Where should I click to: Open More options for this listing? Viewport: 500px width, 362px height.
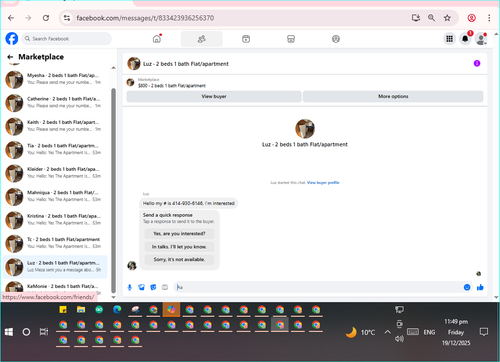(x=393, y=96)
